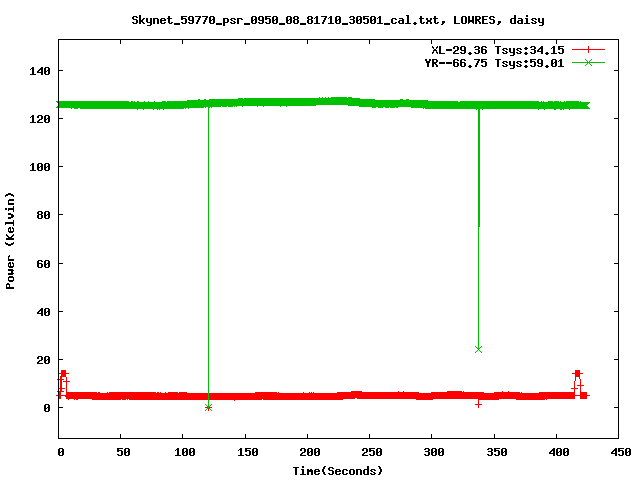Select the XL-29.36 Tsys:34.15 legend entry
The height and width of the screenshot is (480, 640).
(498, 50)
